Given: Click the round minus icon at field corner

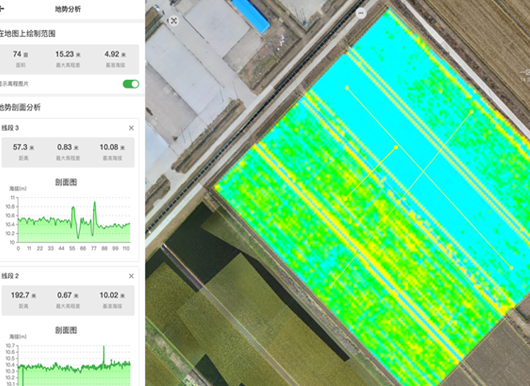Looking at the screenshot, I should (x=361, y=14).
